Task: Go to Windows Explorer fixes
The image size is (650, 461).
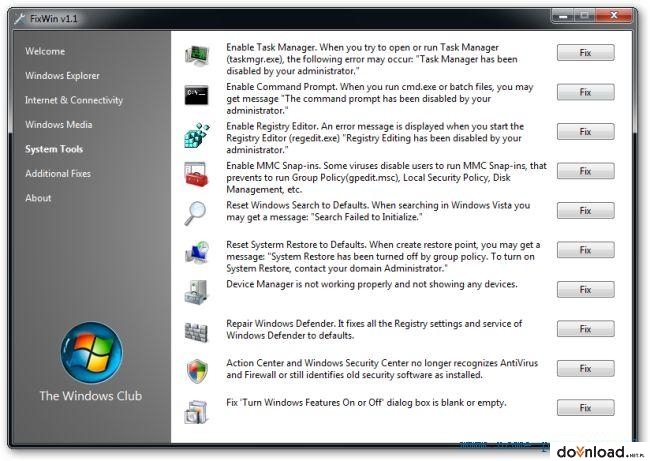Action: (x=63, y=76)
